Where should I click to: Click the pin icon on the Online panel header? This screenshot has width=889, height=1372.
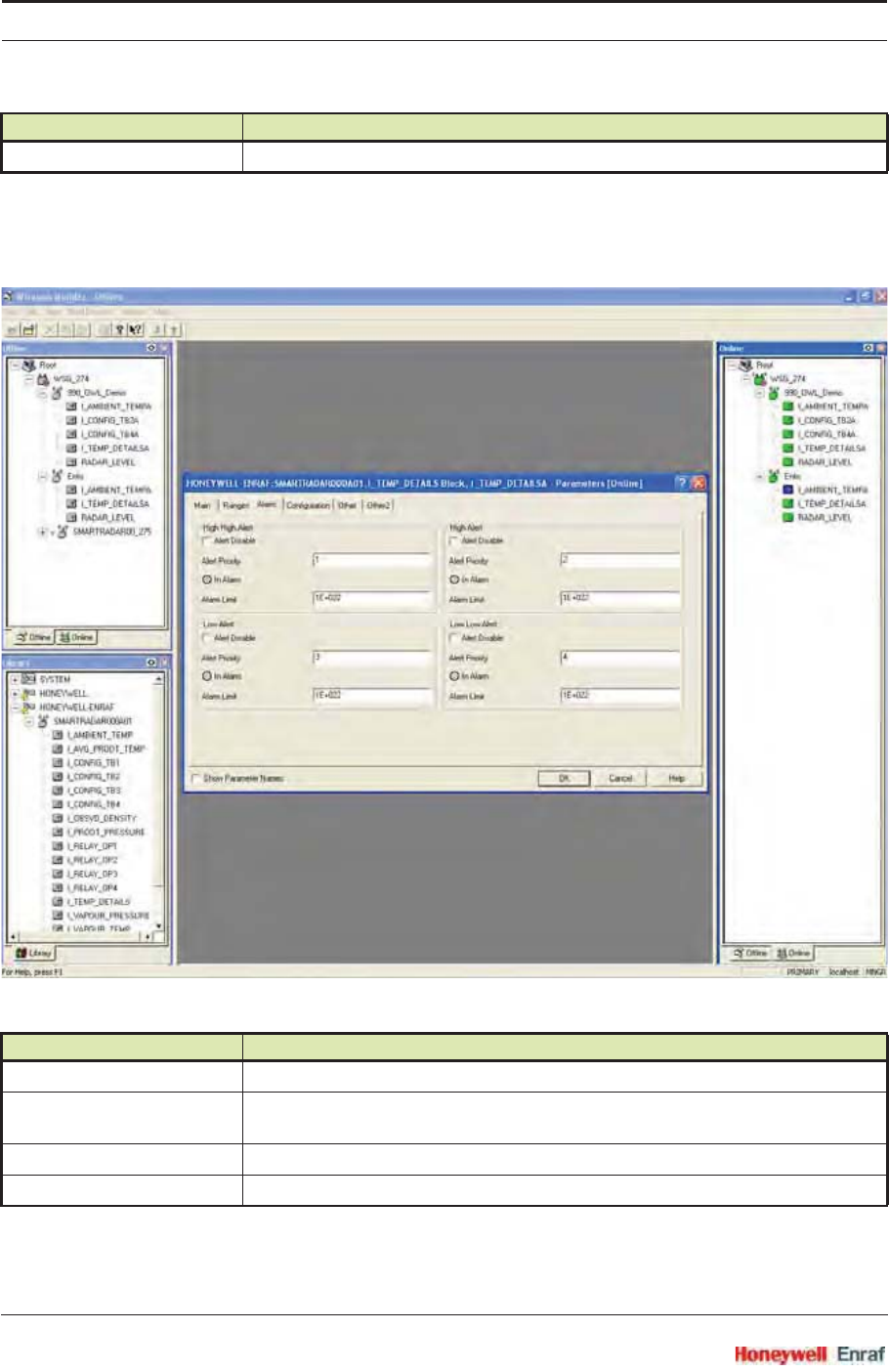(868, 348)
